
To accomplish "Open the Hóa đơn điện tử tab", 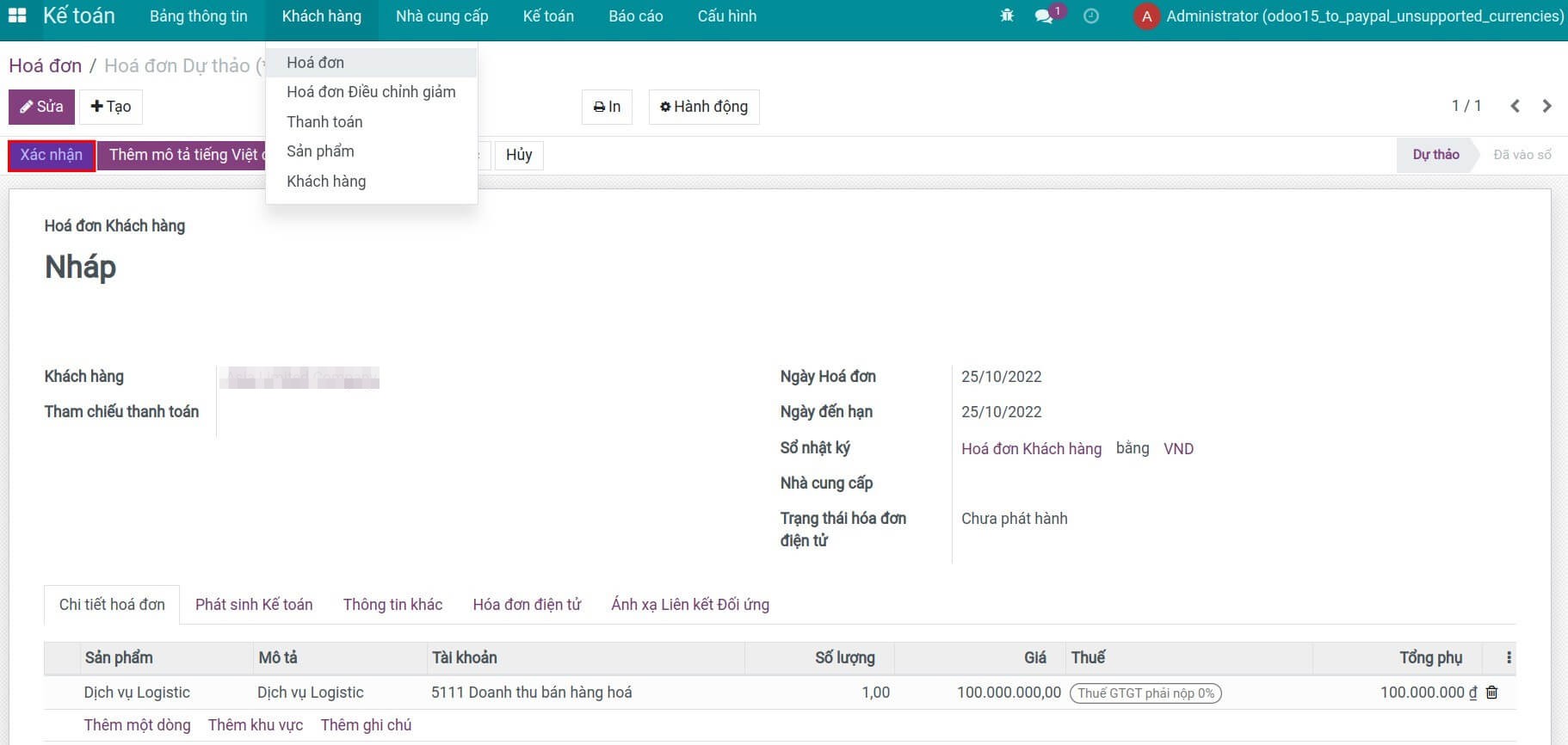I will tap(527, 605).
